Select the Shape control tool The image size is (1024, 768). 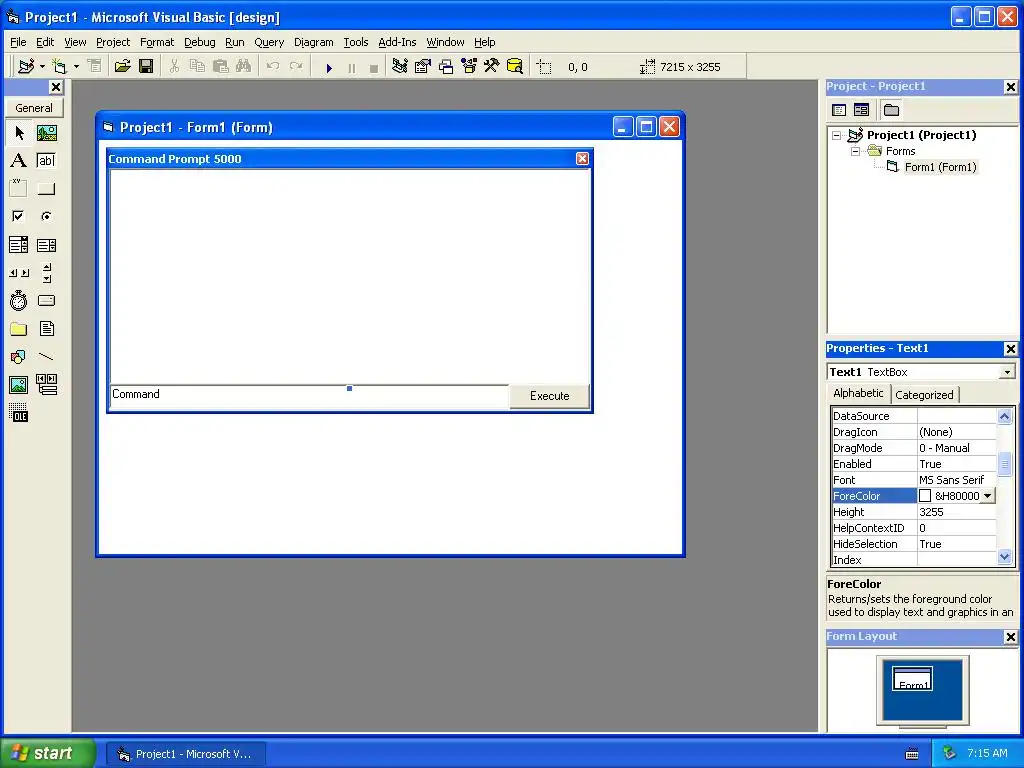[19, 357]
